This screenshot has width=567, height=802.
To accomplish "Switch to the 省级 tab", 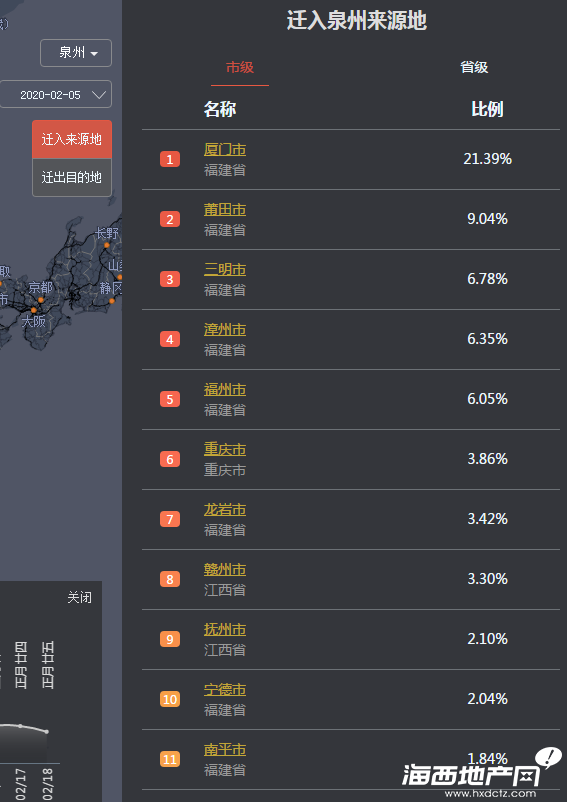I will point(474,68).
